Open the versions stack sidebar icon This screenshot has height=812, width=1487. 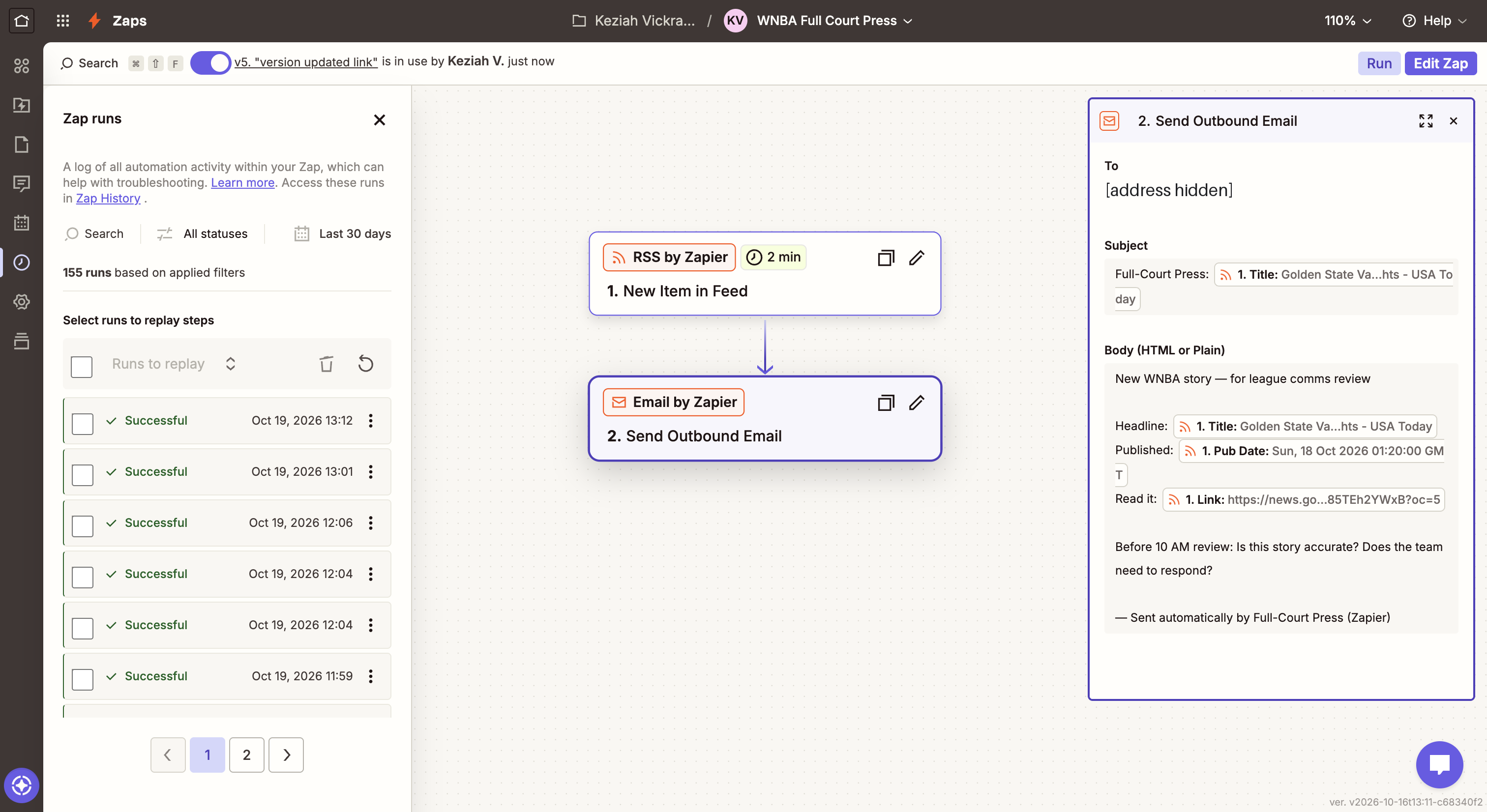coord(21,341)
